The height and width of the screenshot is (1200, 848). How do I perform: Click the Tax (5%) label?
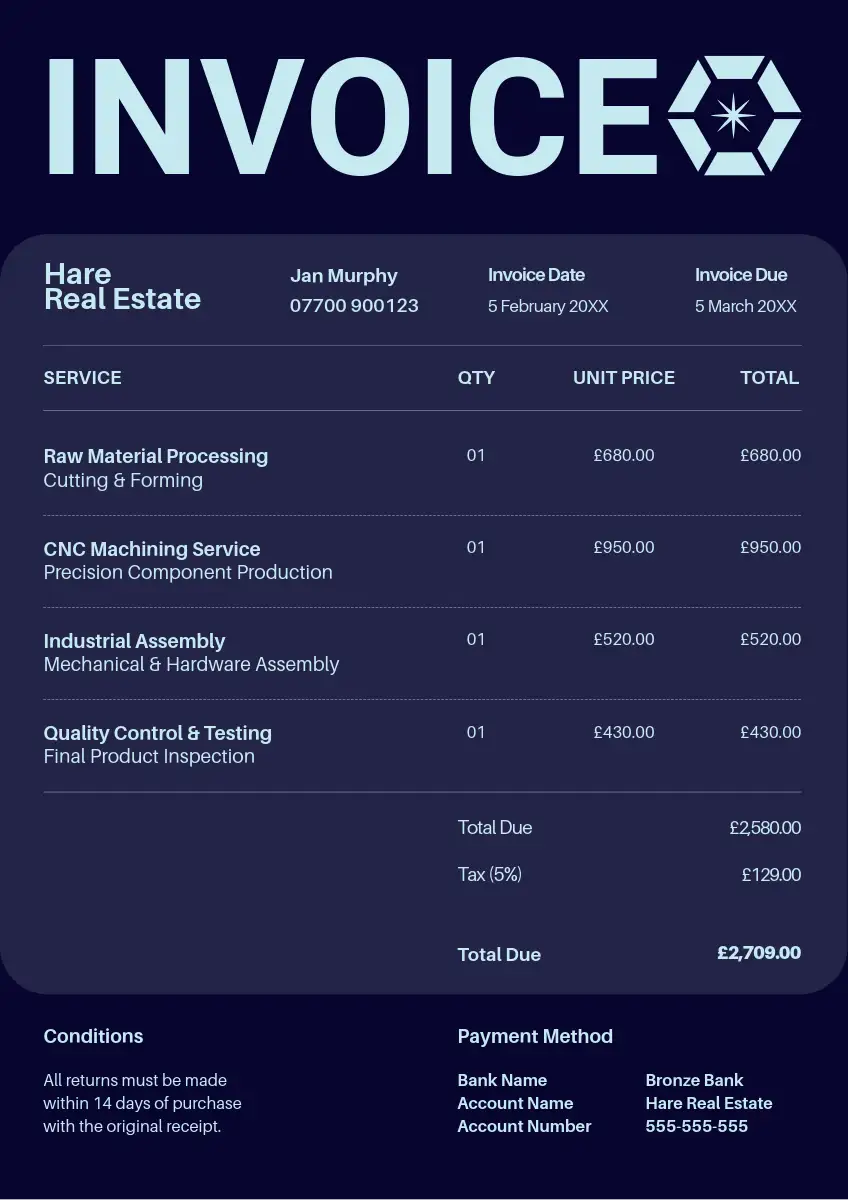click(490, 875)
